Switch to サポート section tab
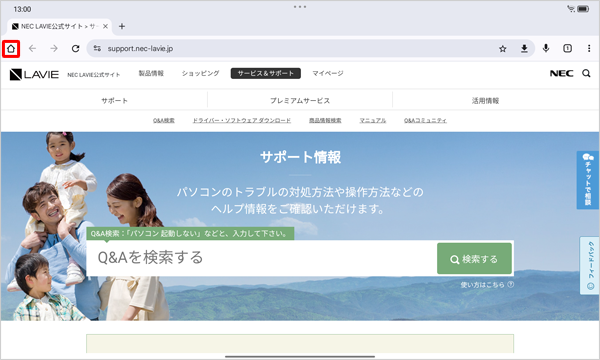This screenshot has width=600, height=360. click(x=114, y=101)
